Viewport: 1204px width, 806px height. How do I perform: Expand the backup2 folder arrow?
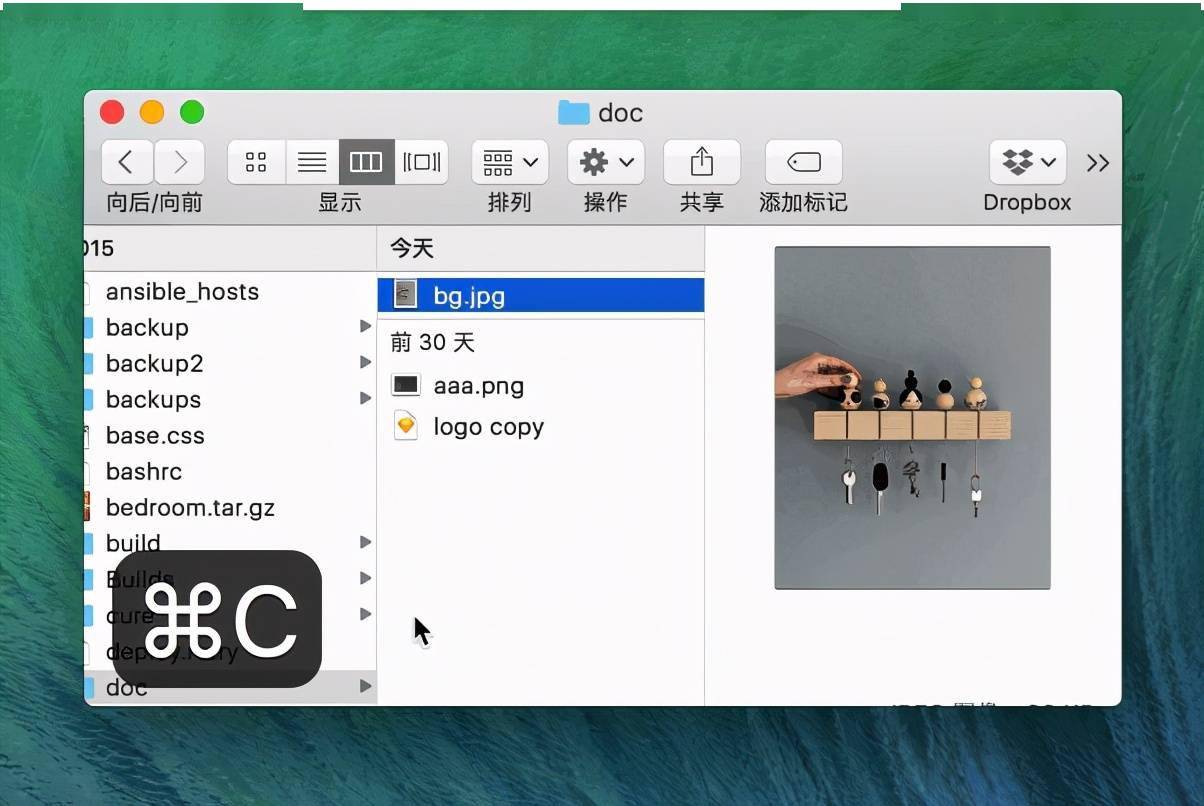[x=365, y=363]
